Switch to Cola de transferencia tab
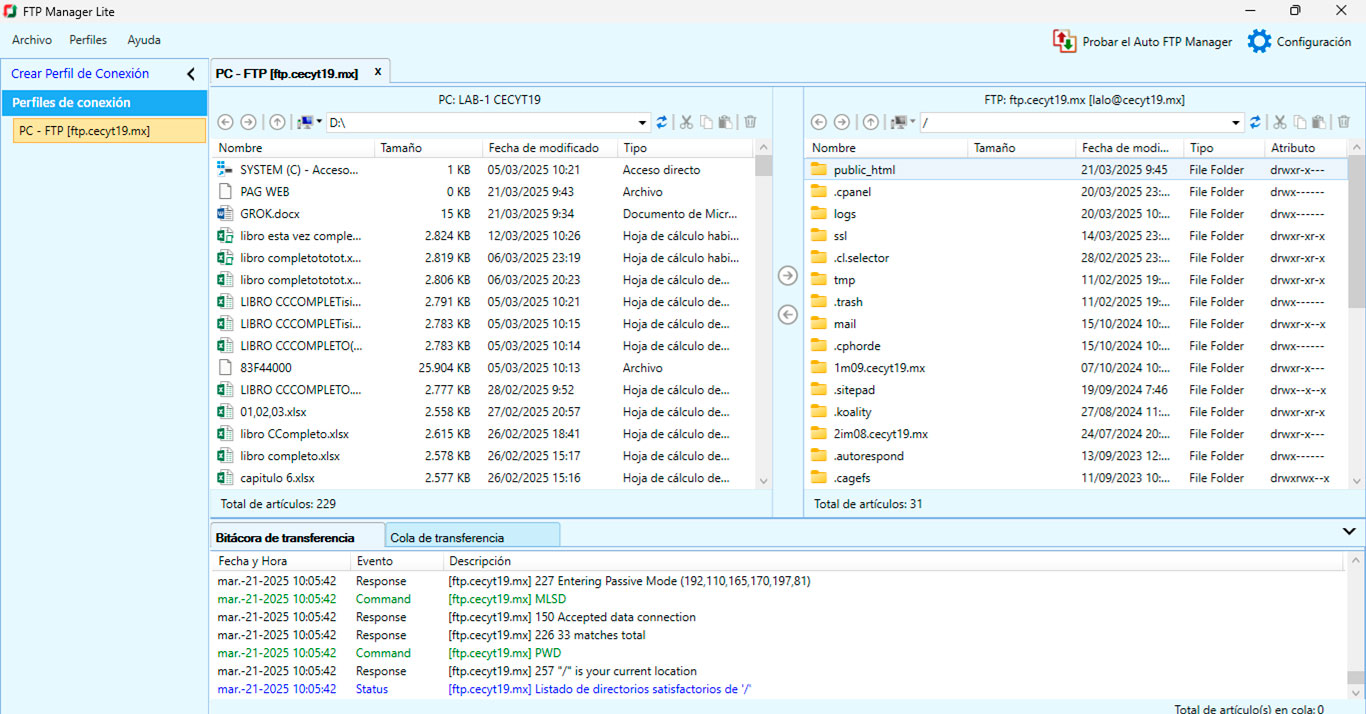 point(472,537)
